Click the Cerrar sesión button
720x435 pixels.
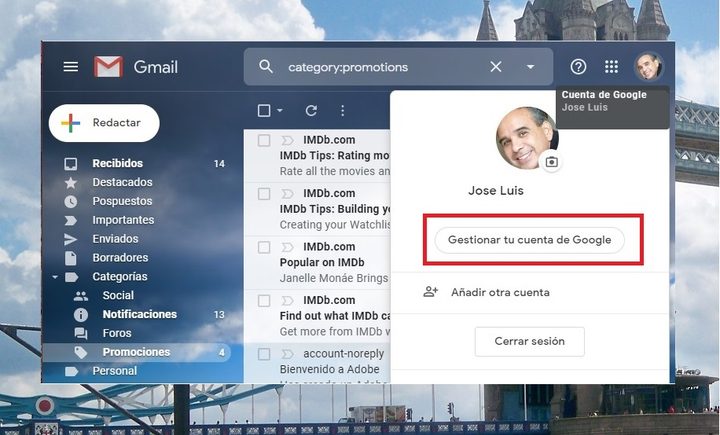(x=529, y=341)
